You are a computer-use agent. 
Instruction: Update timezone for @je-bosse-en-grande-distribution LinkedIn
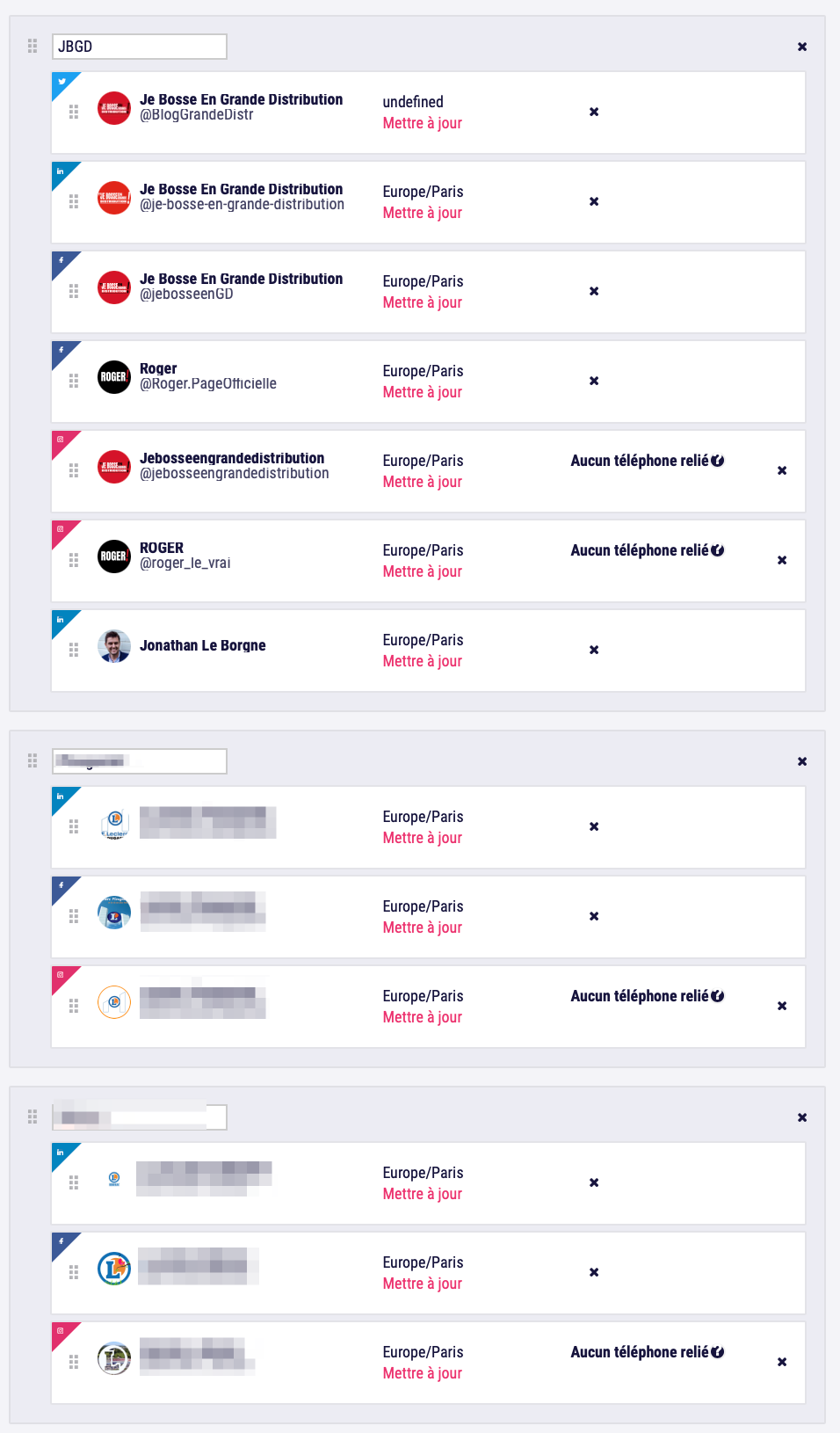423,213
